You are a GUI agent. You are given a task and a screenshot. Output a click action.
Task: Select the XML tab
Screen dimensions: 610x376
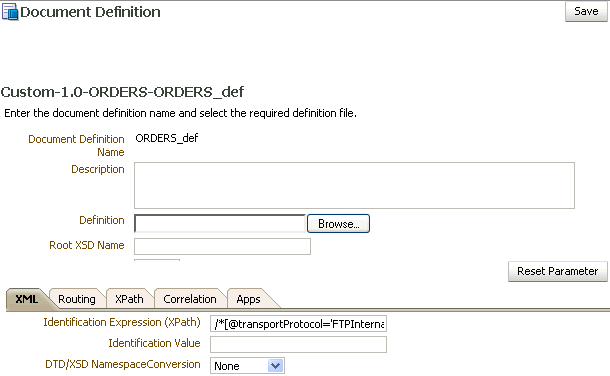click(x=26, y=299)
